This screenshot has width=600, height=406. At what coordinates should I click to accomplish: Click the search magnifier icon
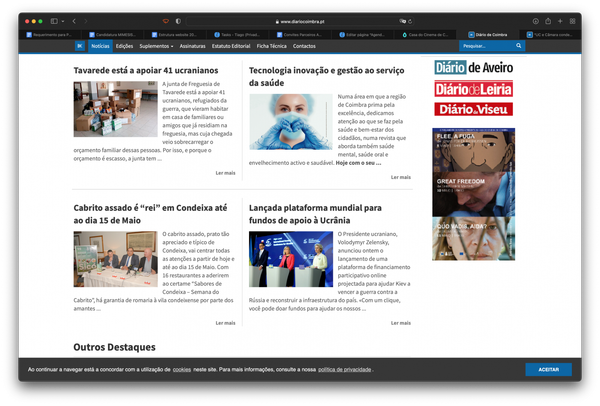(519, 46)
